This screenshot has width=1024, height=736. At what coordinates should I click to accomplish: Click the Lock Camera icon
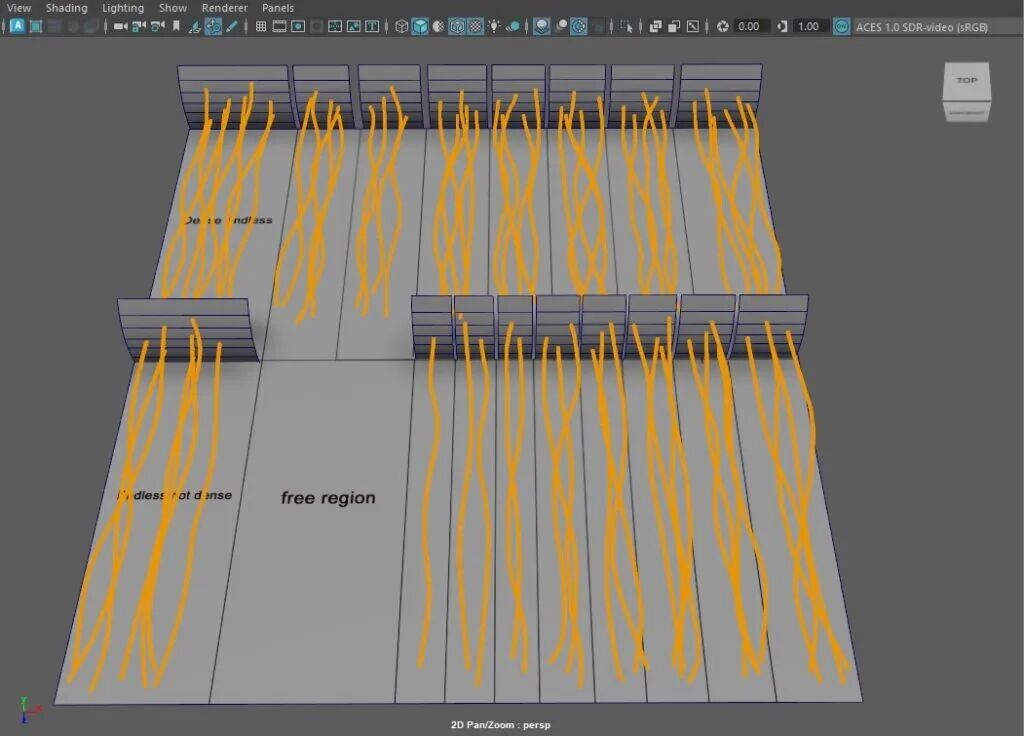tap(138, 26)
